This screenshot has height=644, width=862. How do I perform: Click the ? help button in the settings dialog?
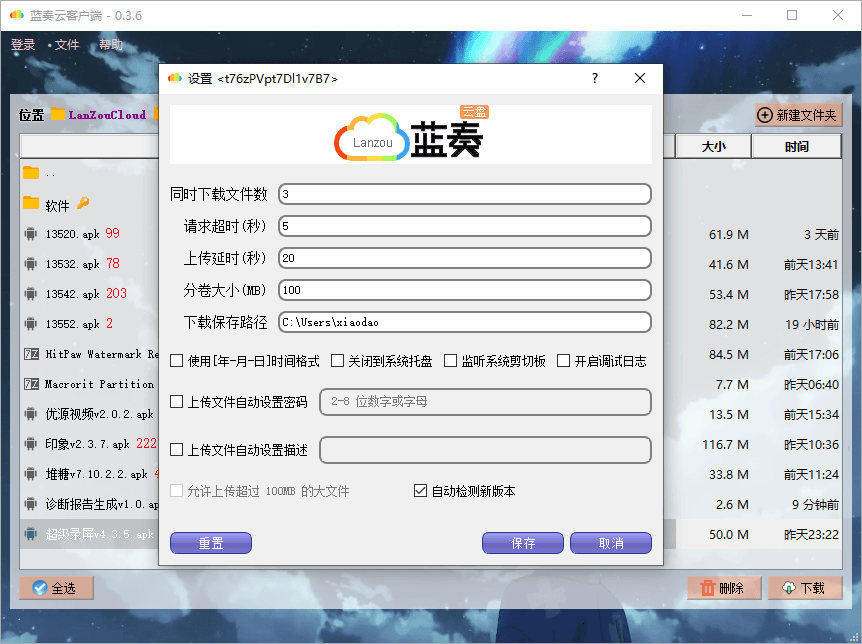coord(594,78)
